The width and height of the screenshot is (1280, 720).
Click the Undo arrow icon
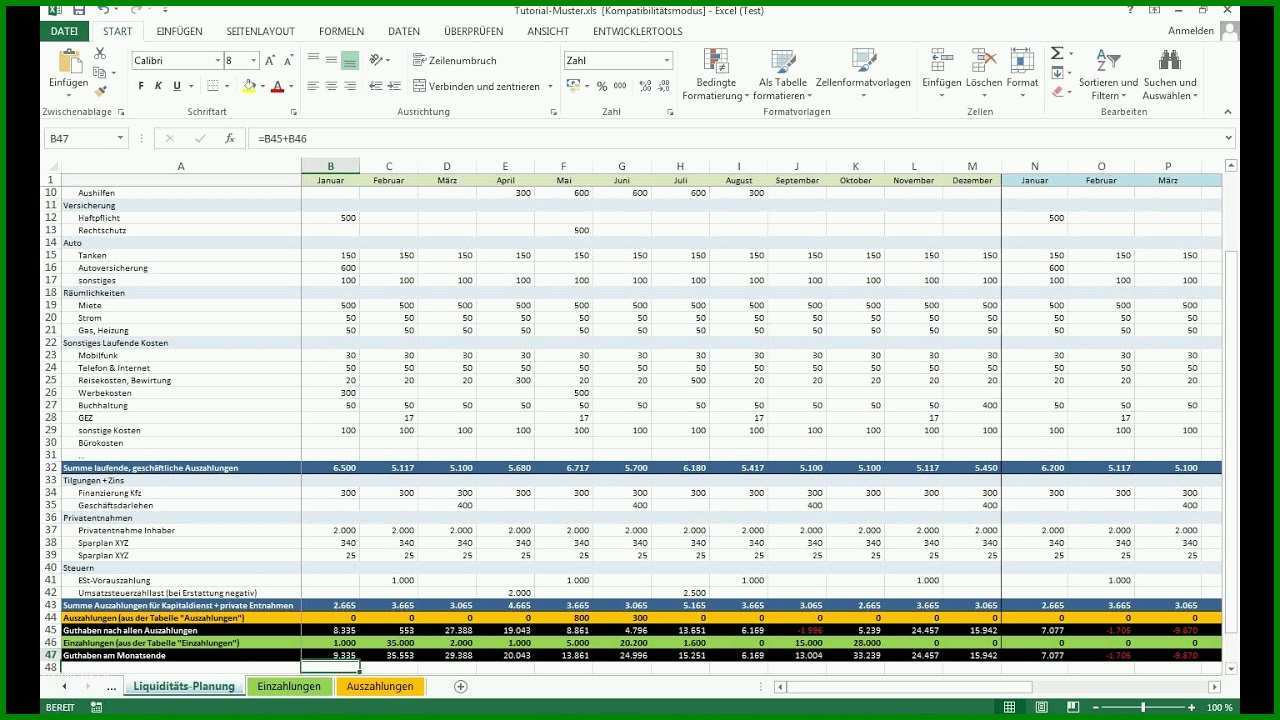(x=103, y=10)
